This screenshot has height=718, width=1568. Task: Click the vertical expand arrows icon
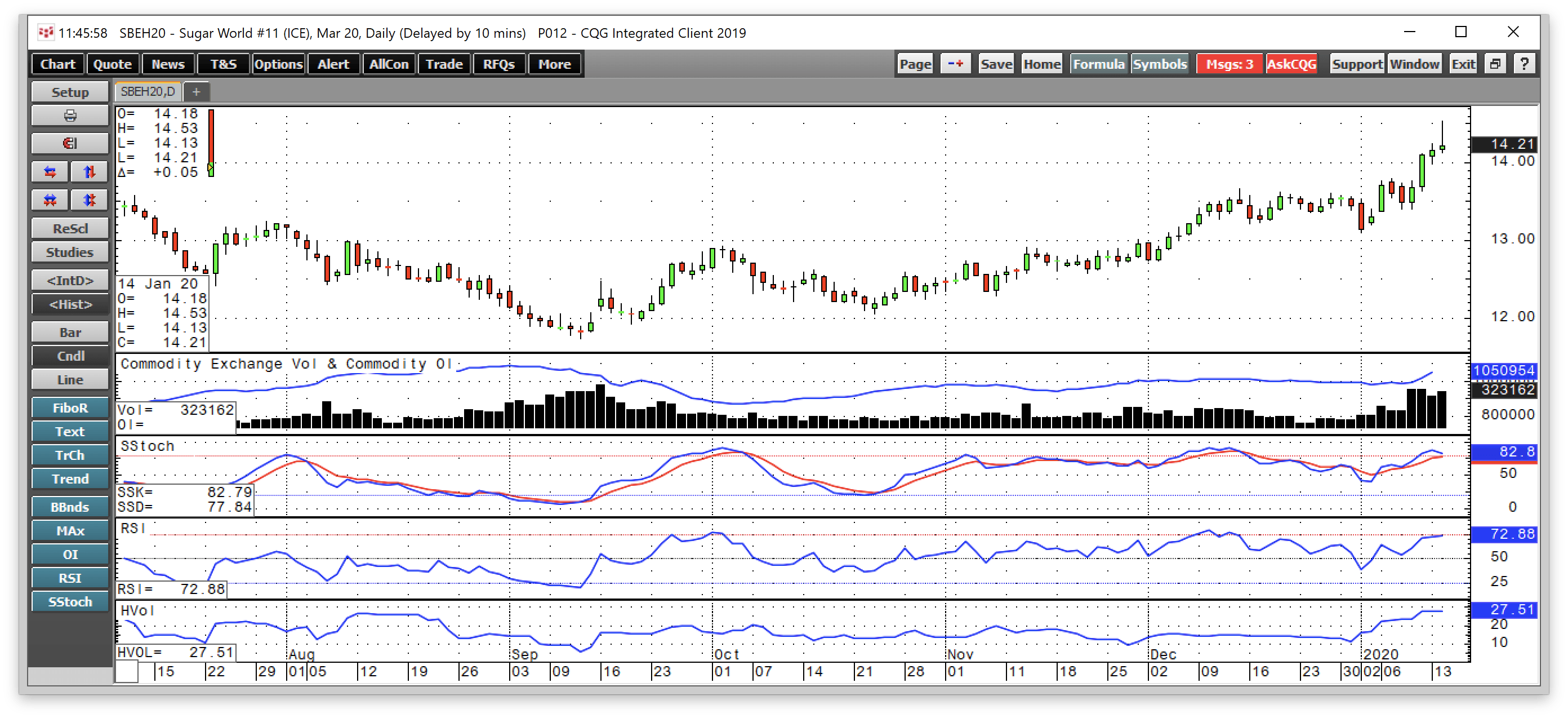point(90,172)
